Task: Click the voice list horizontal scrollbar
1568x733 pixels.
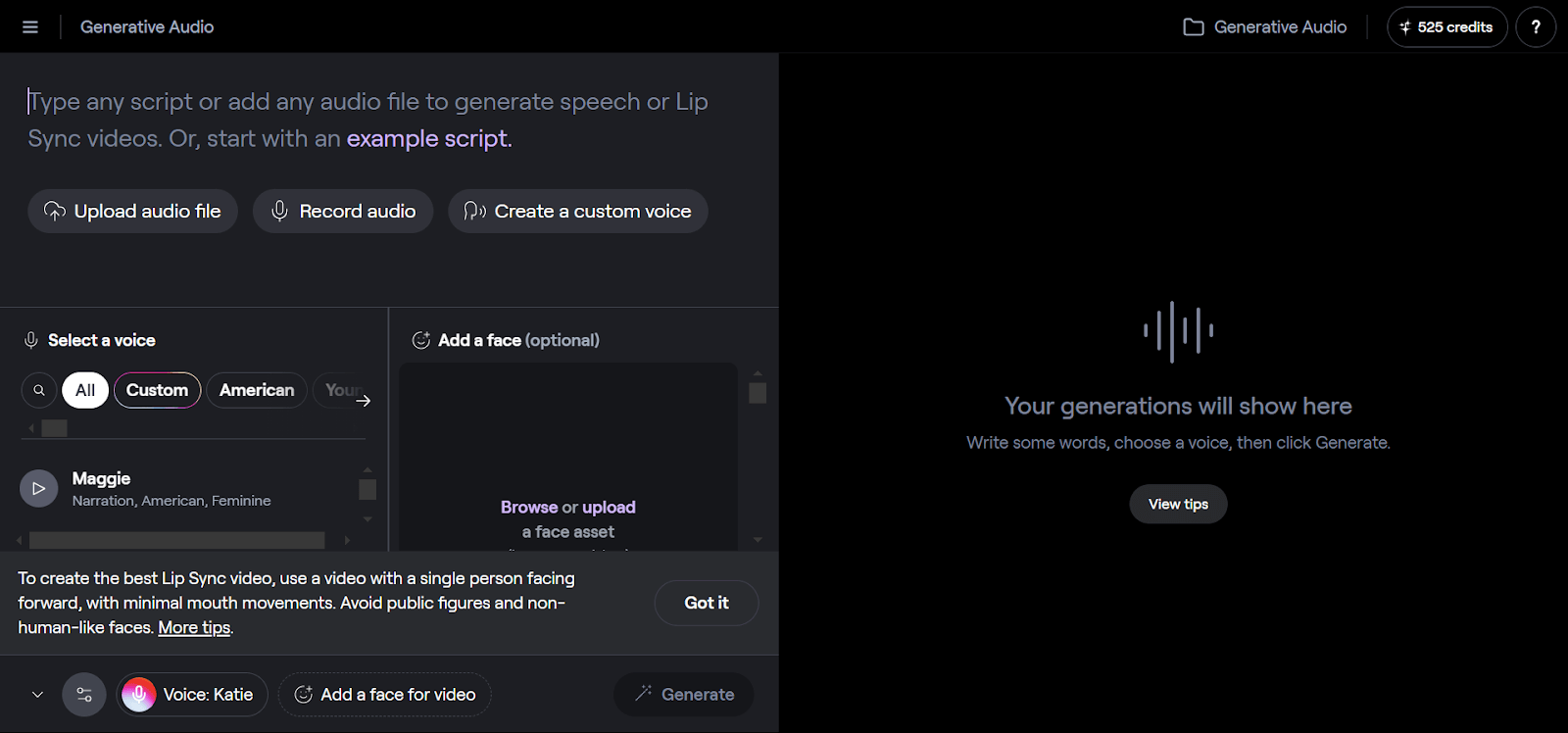Action: 176,540
